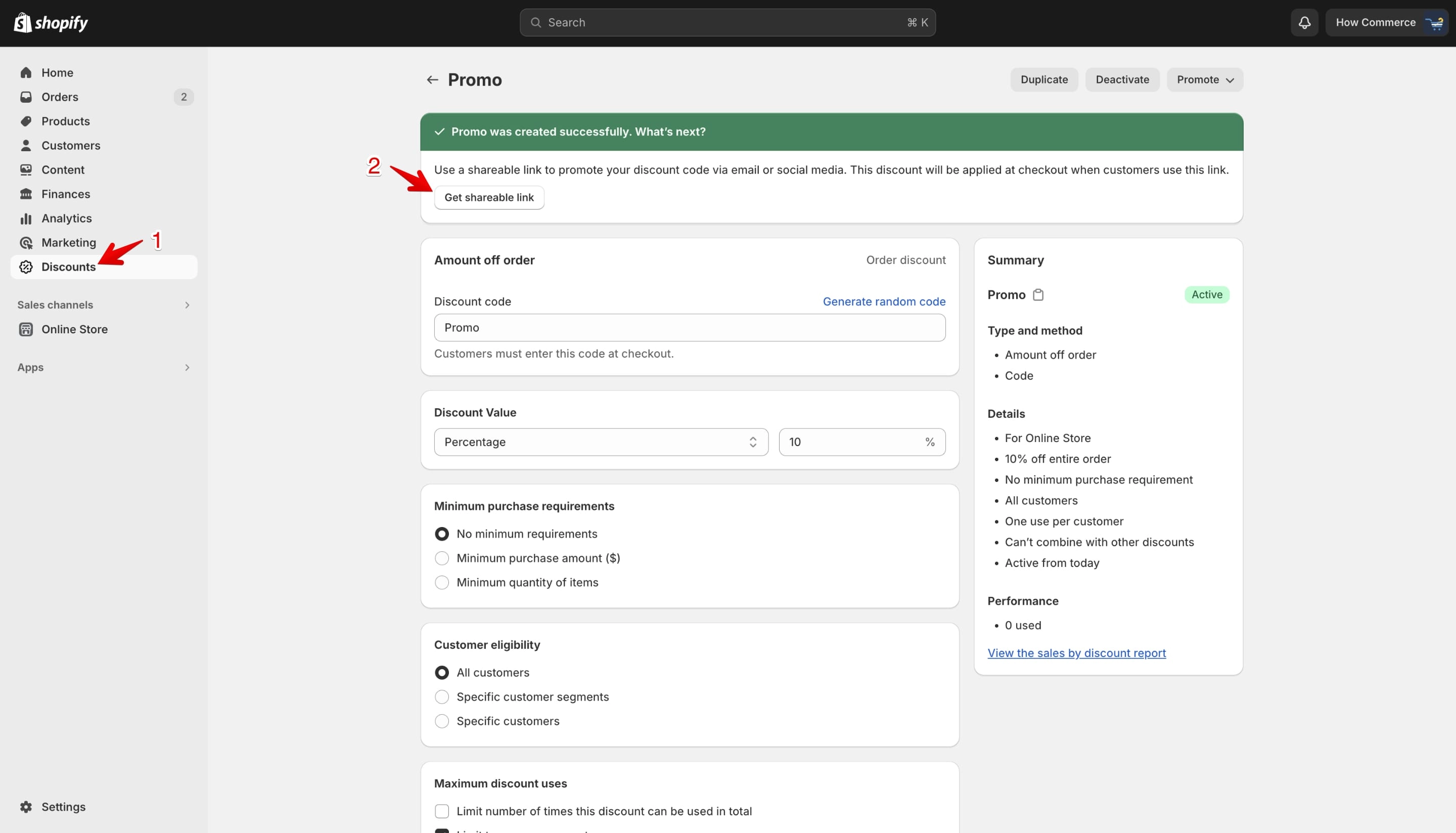Click the Active status badge
Viewport: 1456px width, 833px height.
tap(1207, 295)
